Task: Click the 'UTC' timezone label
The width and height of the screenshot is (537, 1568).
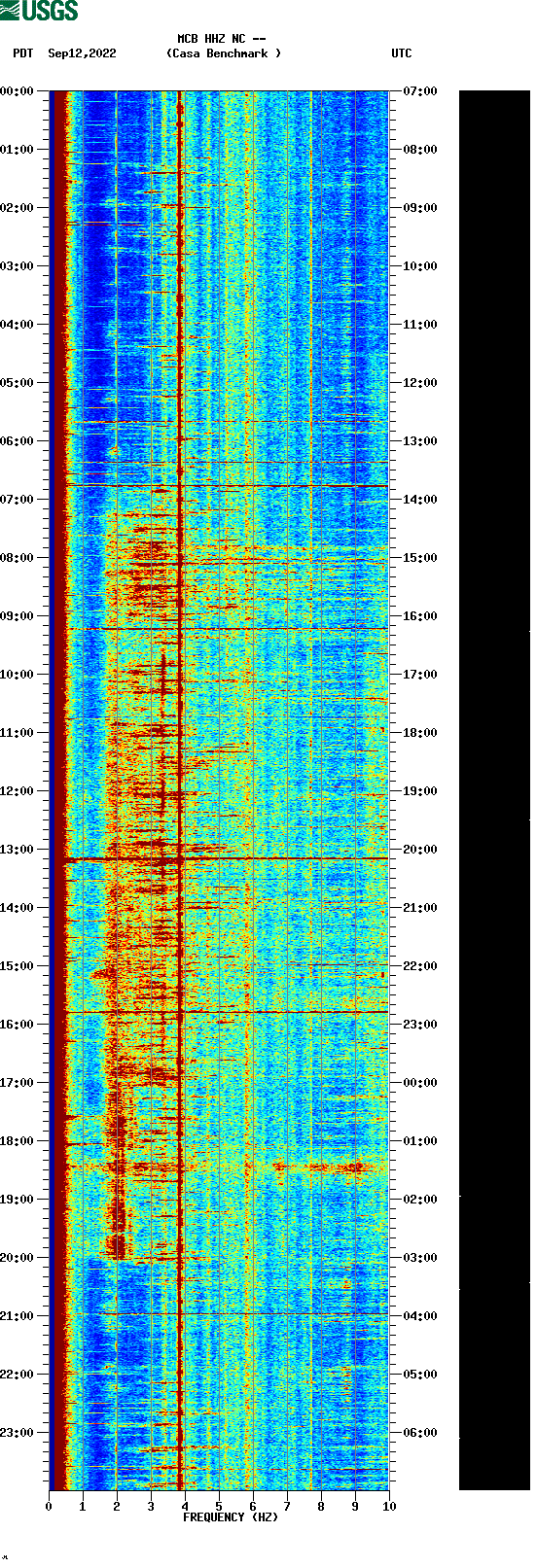Action: 402,53
